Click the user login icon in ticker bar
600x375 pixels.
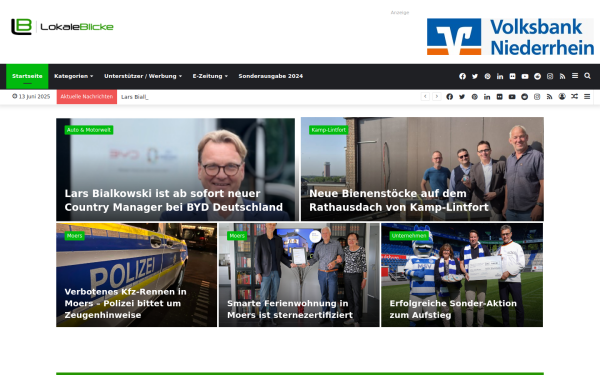[x=562, y=96]
